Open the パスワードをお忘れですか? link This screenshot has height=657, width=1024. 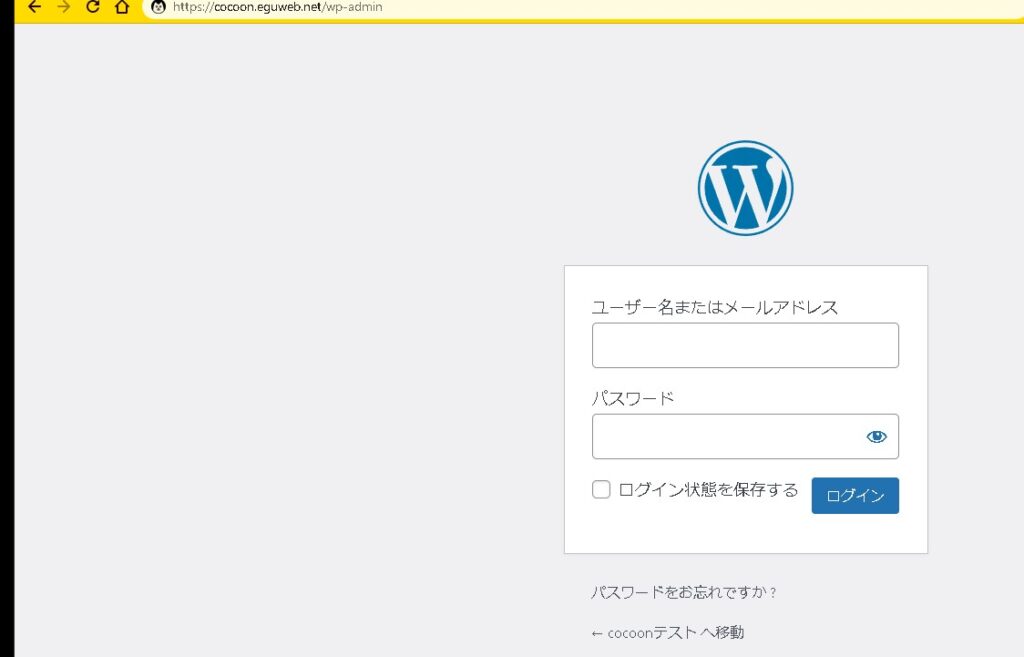click(x=684, y=593)
